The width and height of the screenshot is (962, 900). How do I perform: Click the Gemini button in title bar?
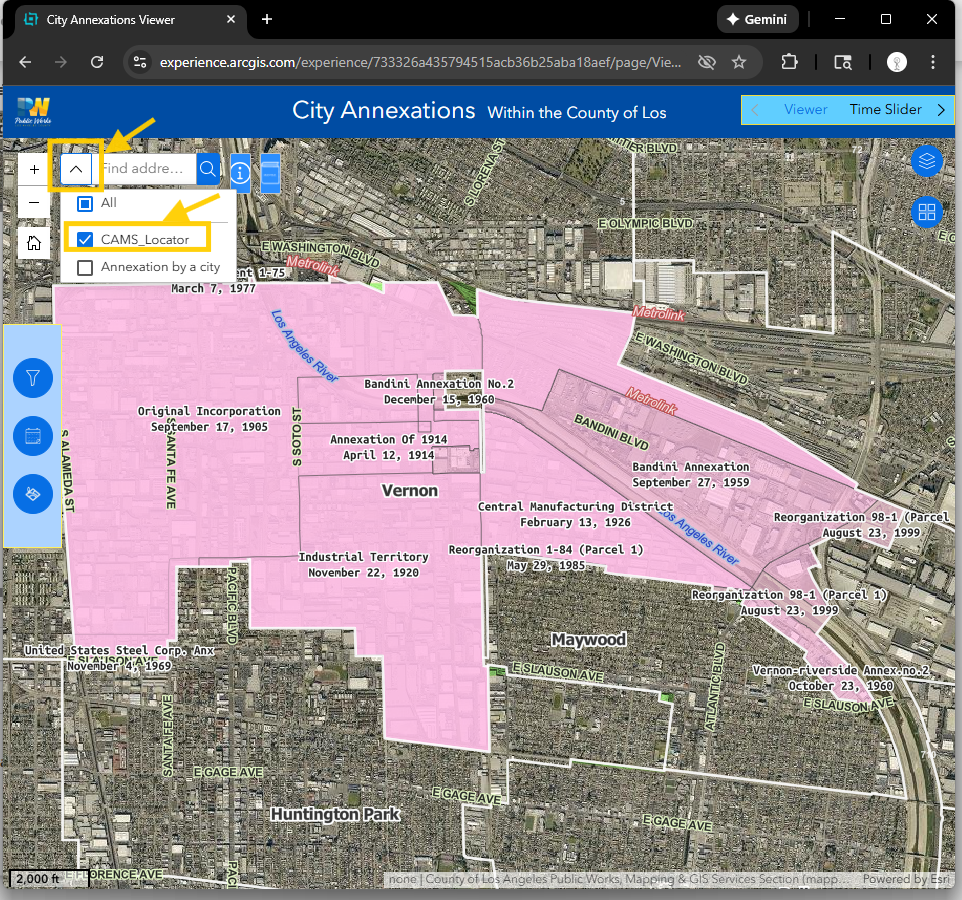[756, 19]
